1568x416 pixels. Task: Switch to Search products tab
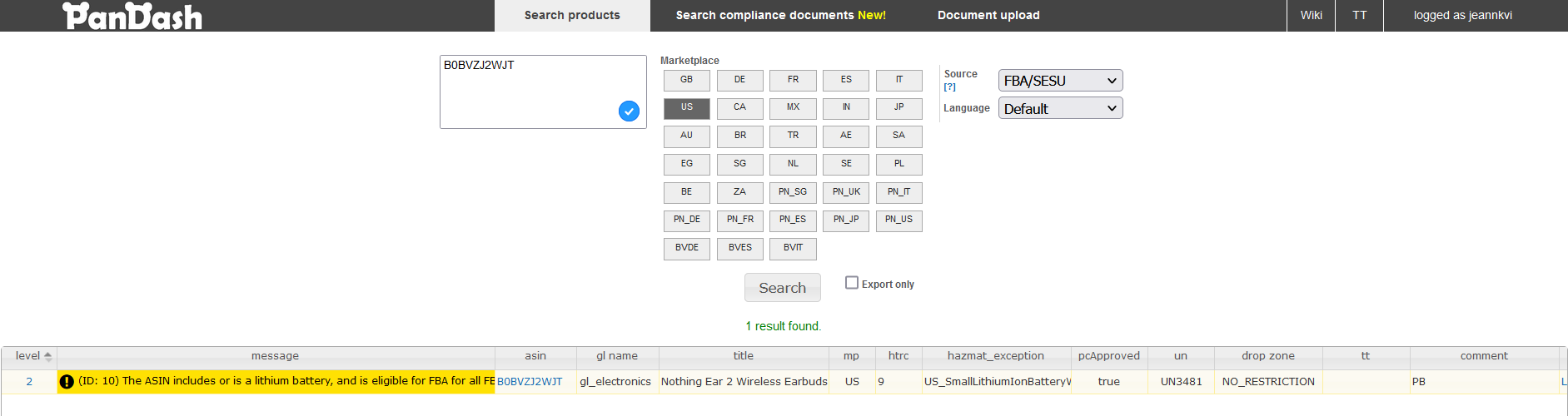(x=572, y=16)
